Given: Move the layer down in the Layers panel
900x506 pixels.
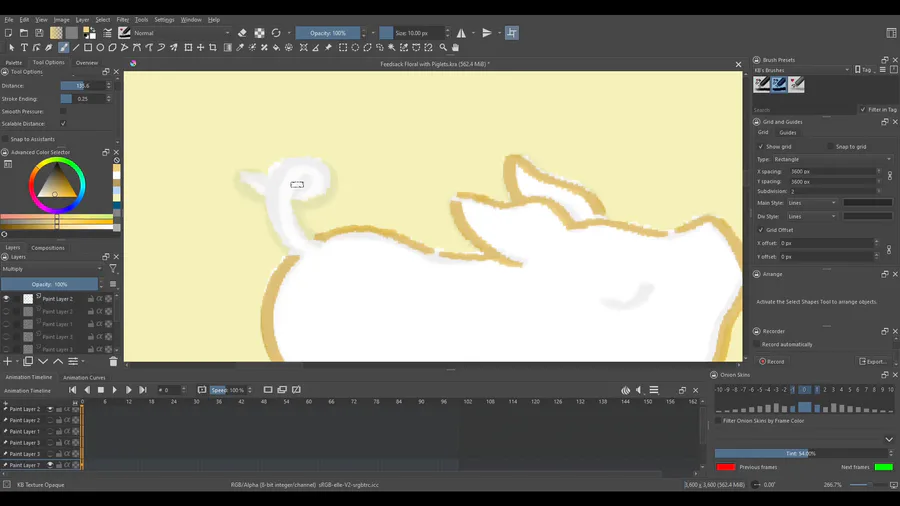Looking at the screenshot, I should (x=43, y=361).
